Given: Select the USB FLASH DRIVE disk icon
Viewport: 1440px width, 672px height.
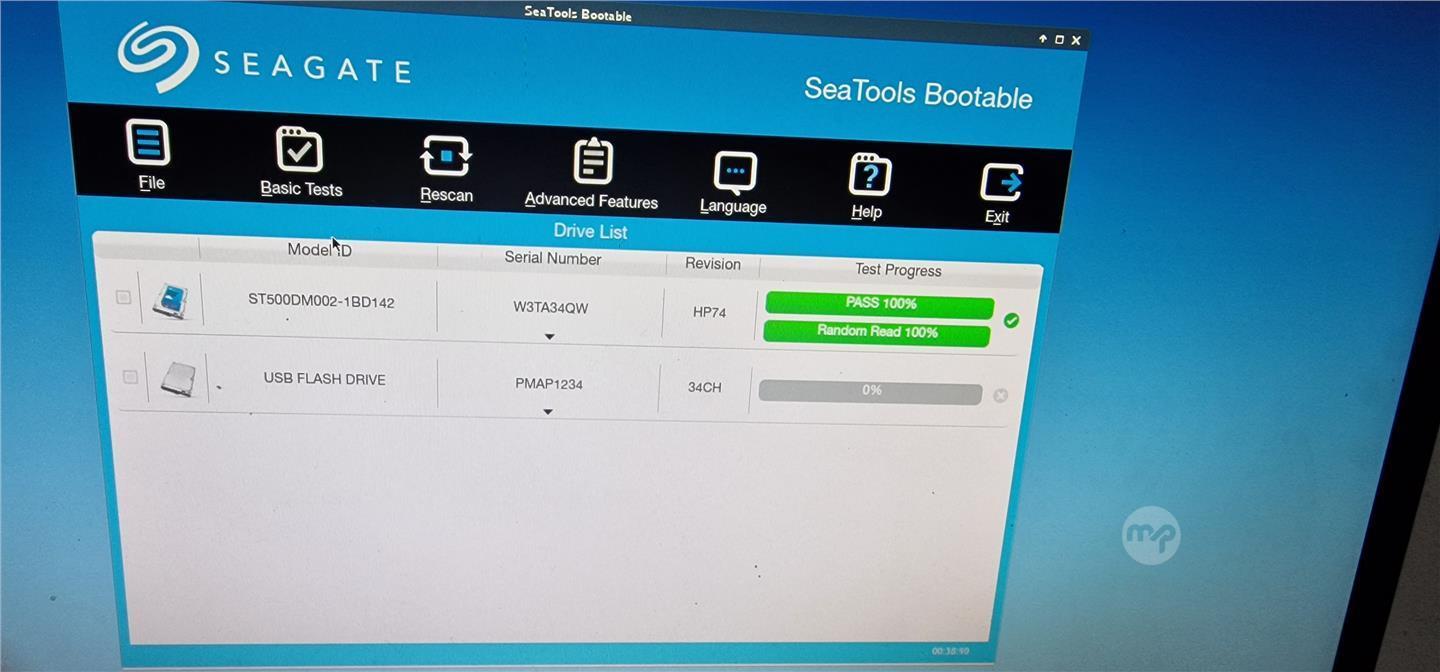Looking at the screenshot, I should (178, 378).
